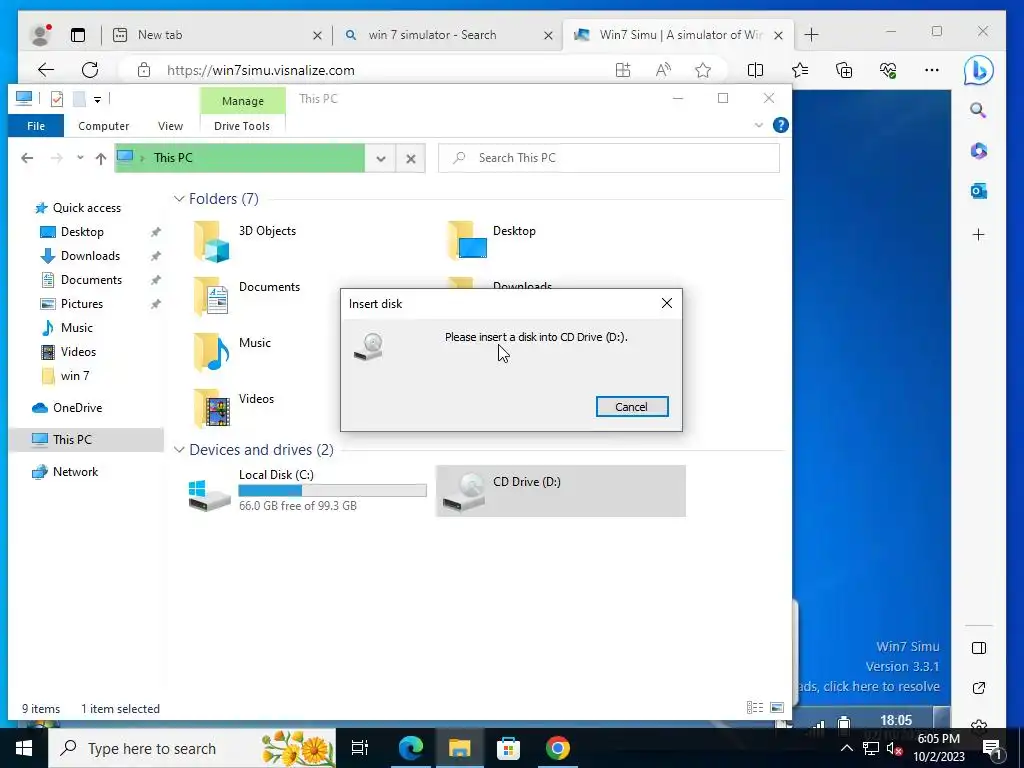Expand the ribbon with the chevron
This screenshot has width=1024, height=768.
758,125
